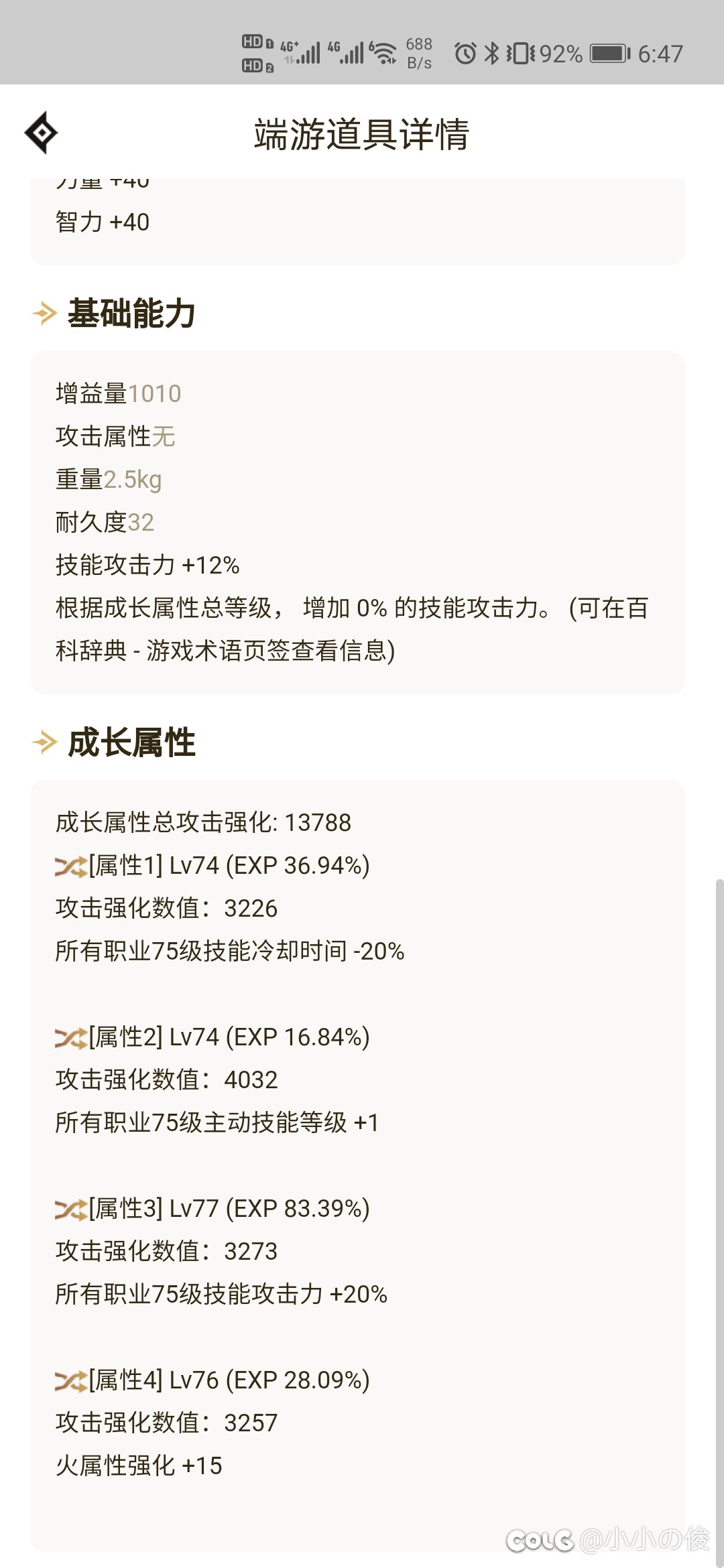
Task: Tap the 属性1 Lv74 entry line
Action: pos(213,865)
